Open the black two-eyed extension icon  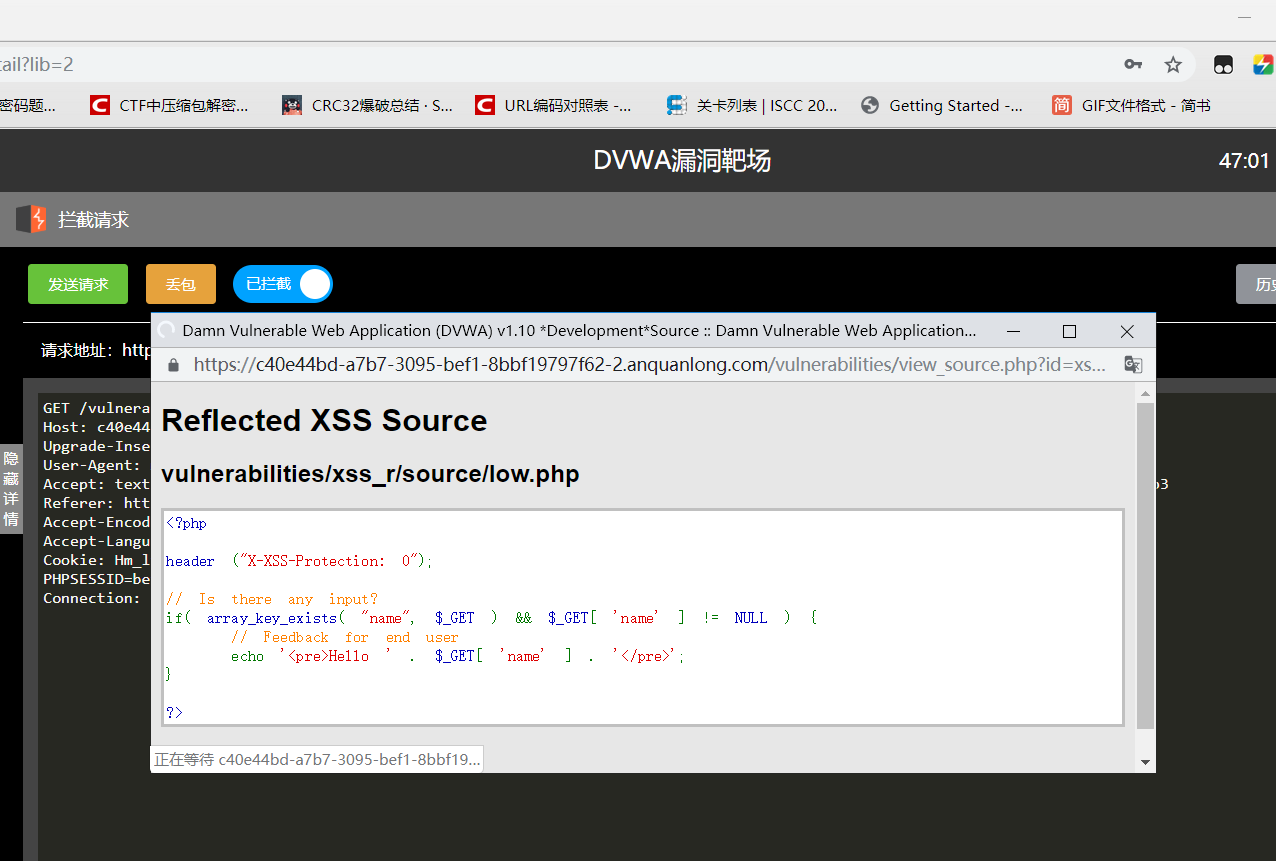(x=1223, y=65)
